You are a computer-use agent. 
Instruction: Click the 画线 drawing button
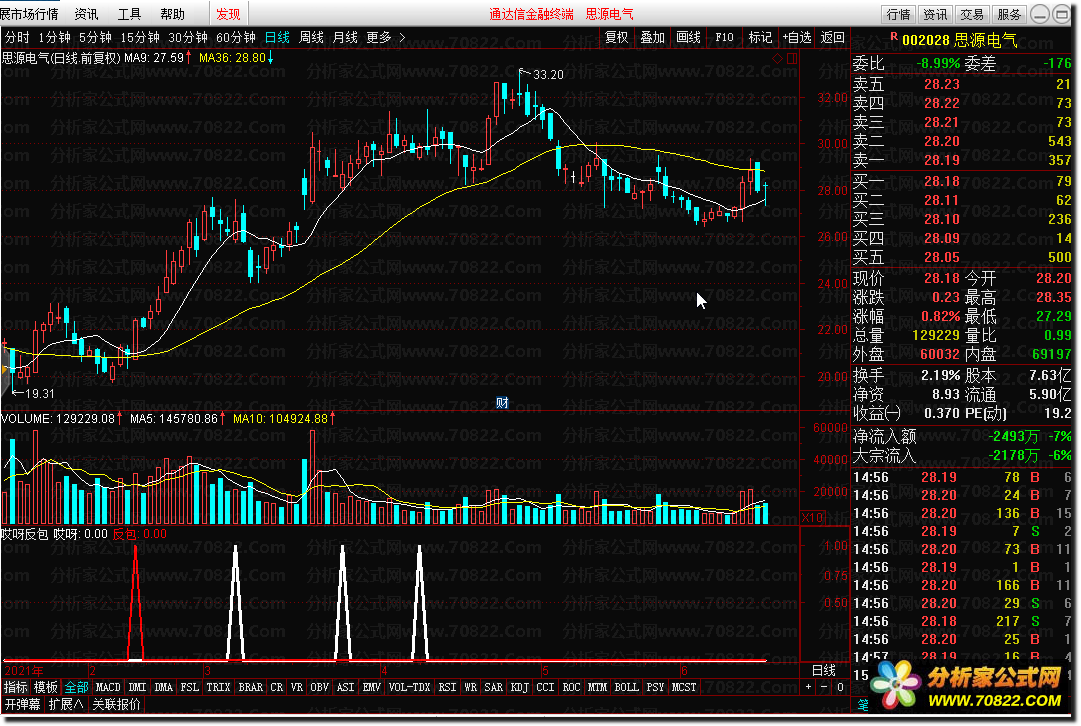point(689,37)
